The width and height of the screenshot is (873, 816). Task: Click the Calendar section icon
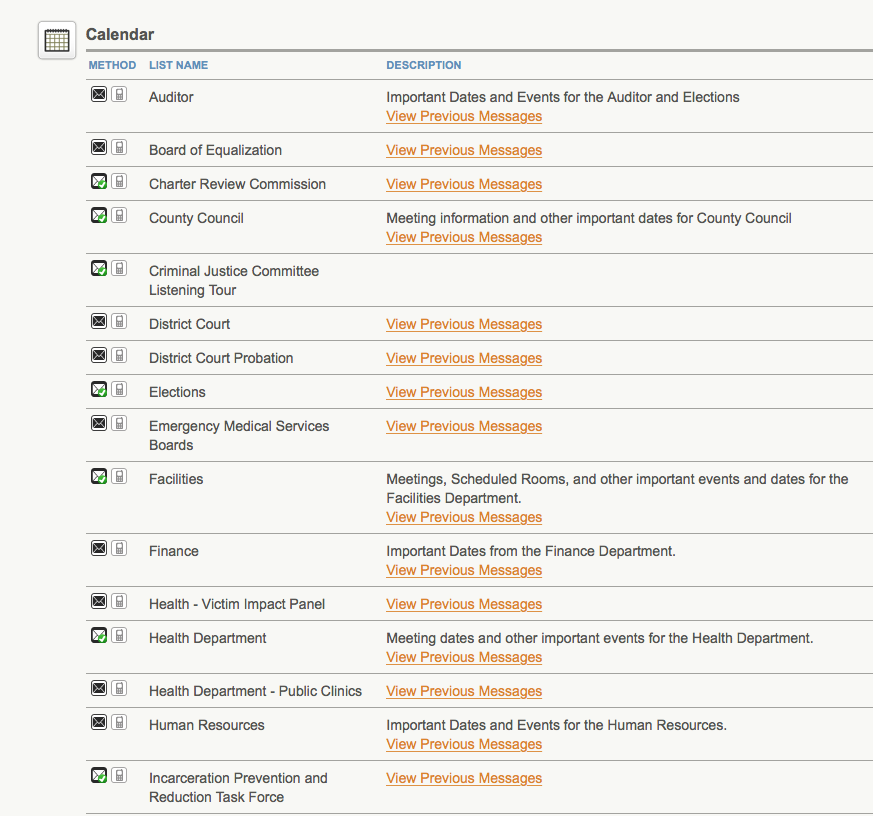[57, 41]
